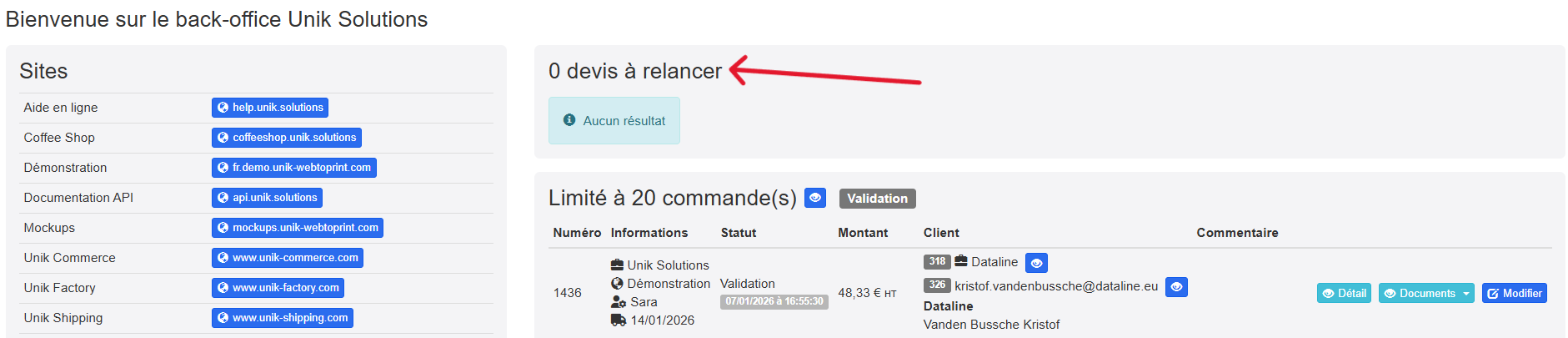Open www.unik-factory.com link
1568x338 pixels.
(278, 288)
